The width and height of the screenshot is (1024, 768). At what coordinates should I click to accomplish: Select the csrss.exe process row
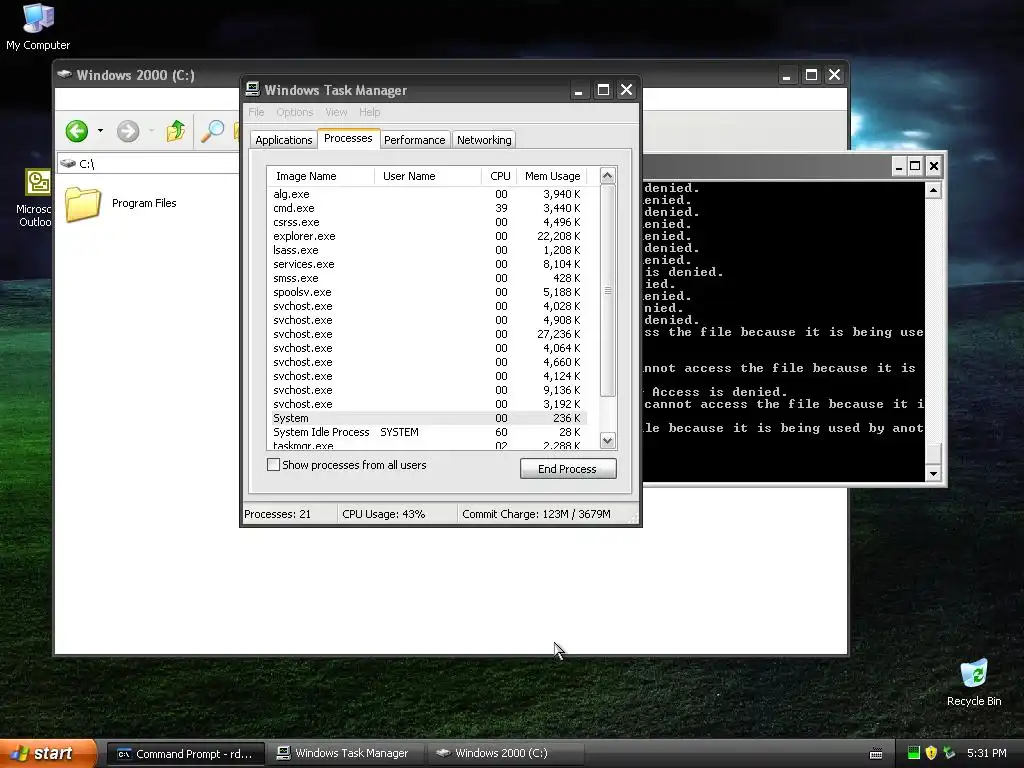(x=428, y=222)
